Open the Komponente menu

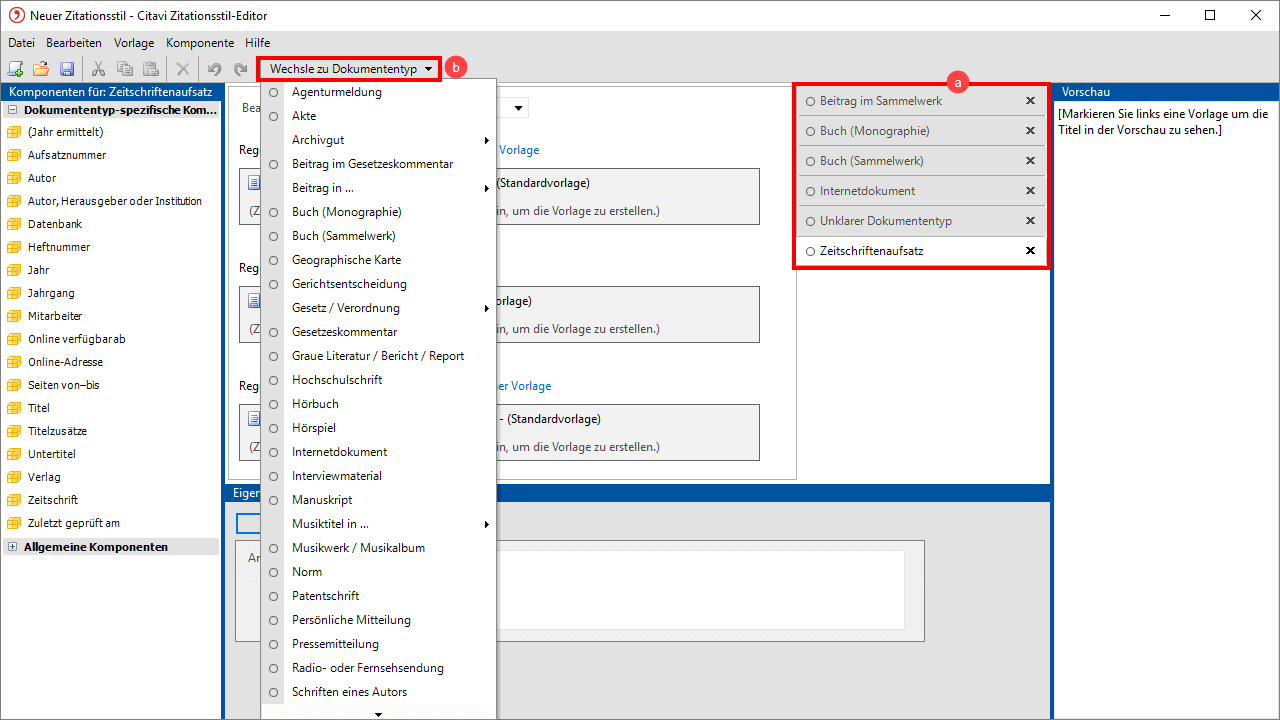pos(199,43)
